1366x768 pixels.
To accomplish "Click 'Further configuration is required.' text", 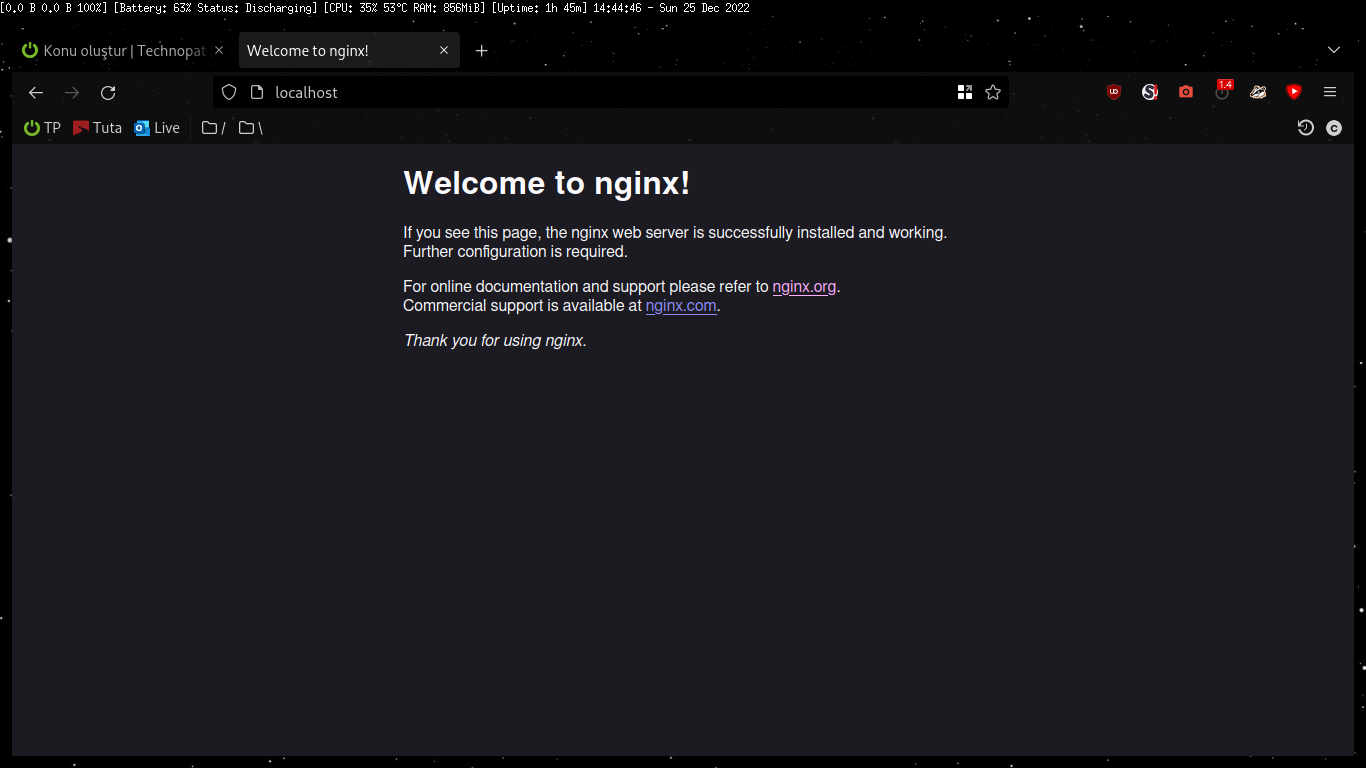I will click(x=515, y=252).
